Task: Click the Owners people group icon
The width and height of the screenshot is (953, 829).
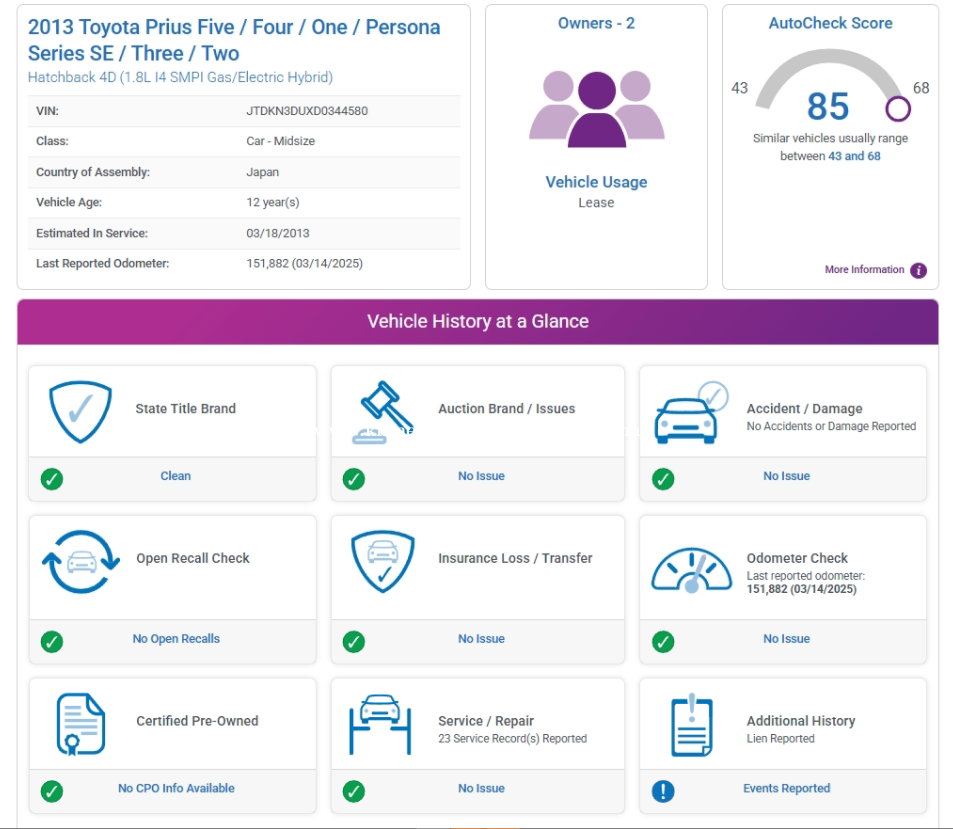Action: click(x=597, y=109)
